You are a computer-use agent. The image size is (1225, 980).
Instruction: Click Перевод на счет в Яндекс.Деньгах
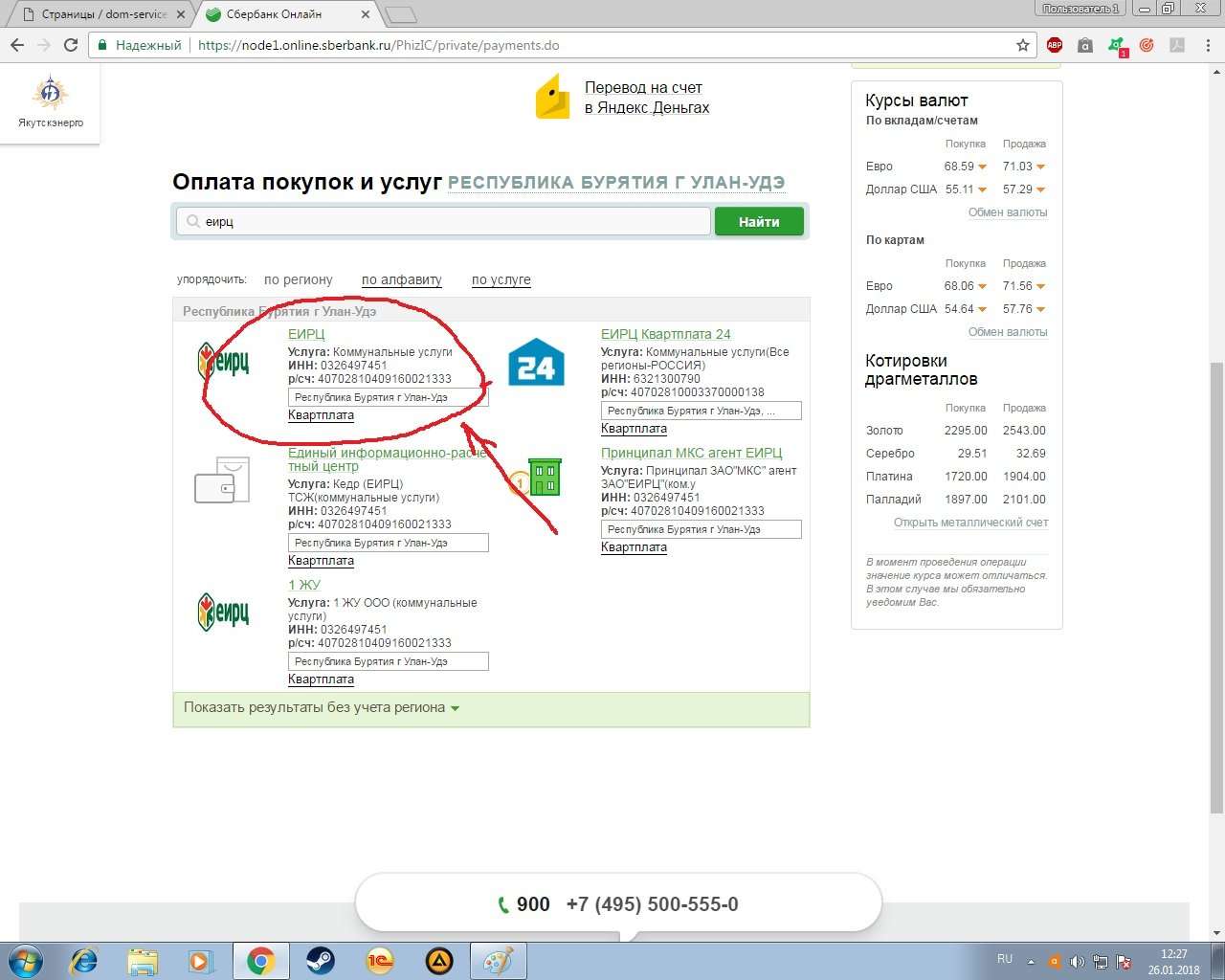tap(647, 98)
